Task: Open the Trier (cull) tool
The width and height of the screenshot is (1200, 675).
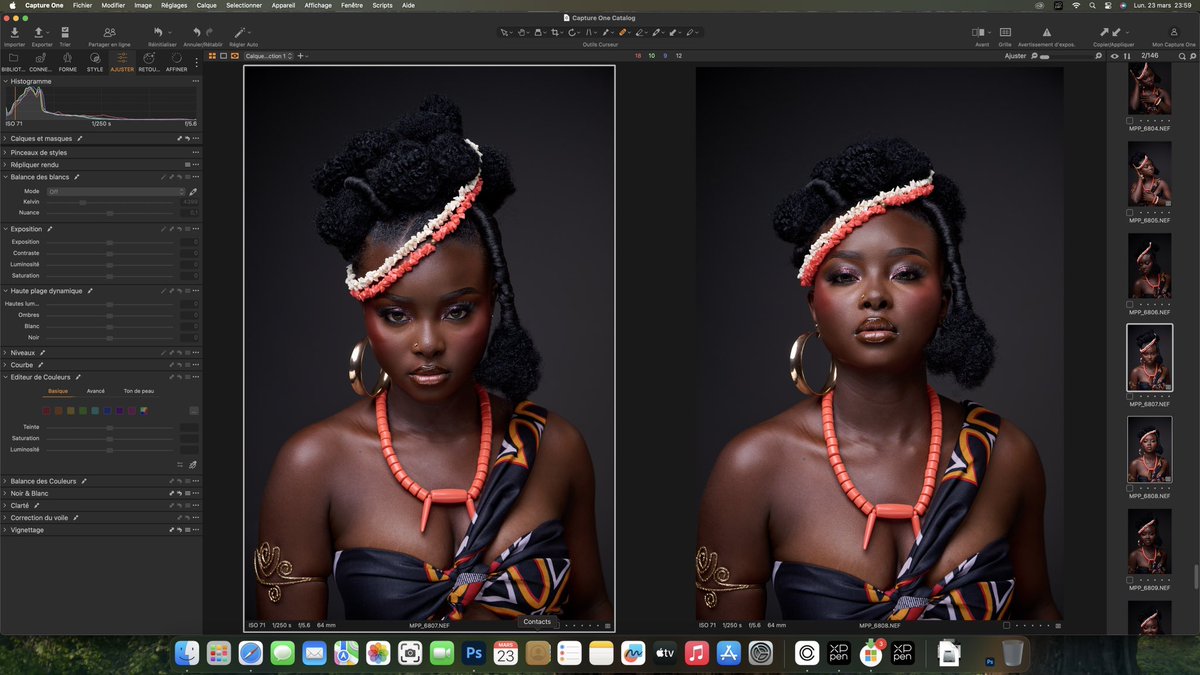Action: tap(65, 33)
